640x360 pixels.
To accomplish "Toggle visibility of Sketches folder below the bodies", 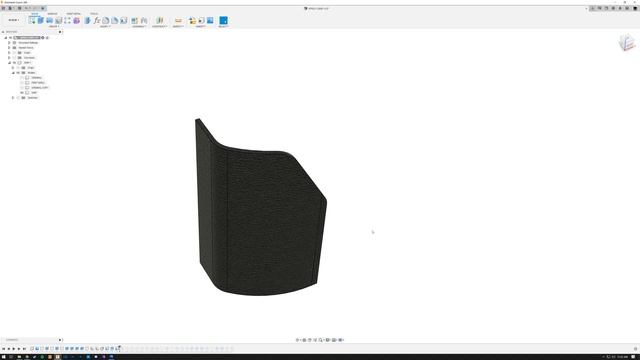I will point(18,98).
